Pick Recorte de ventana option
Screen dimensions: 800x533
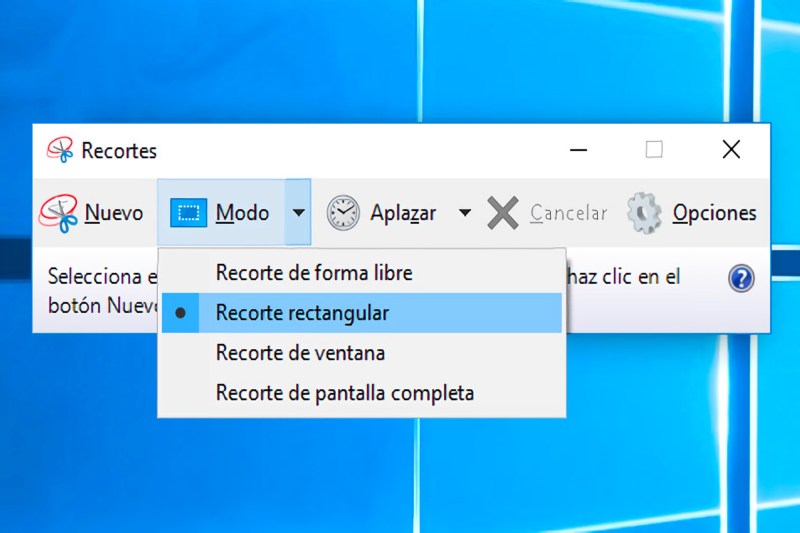click(300, 353)
